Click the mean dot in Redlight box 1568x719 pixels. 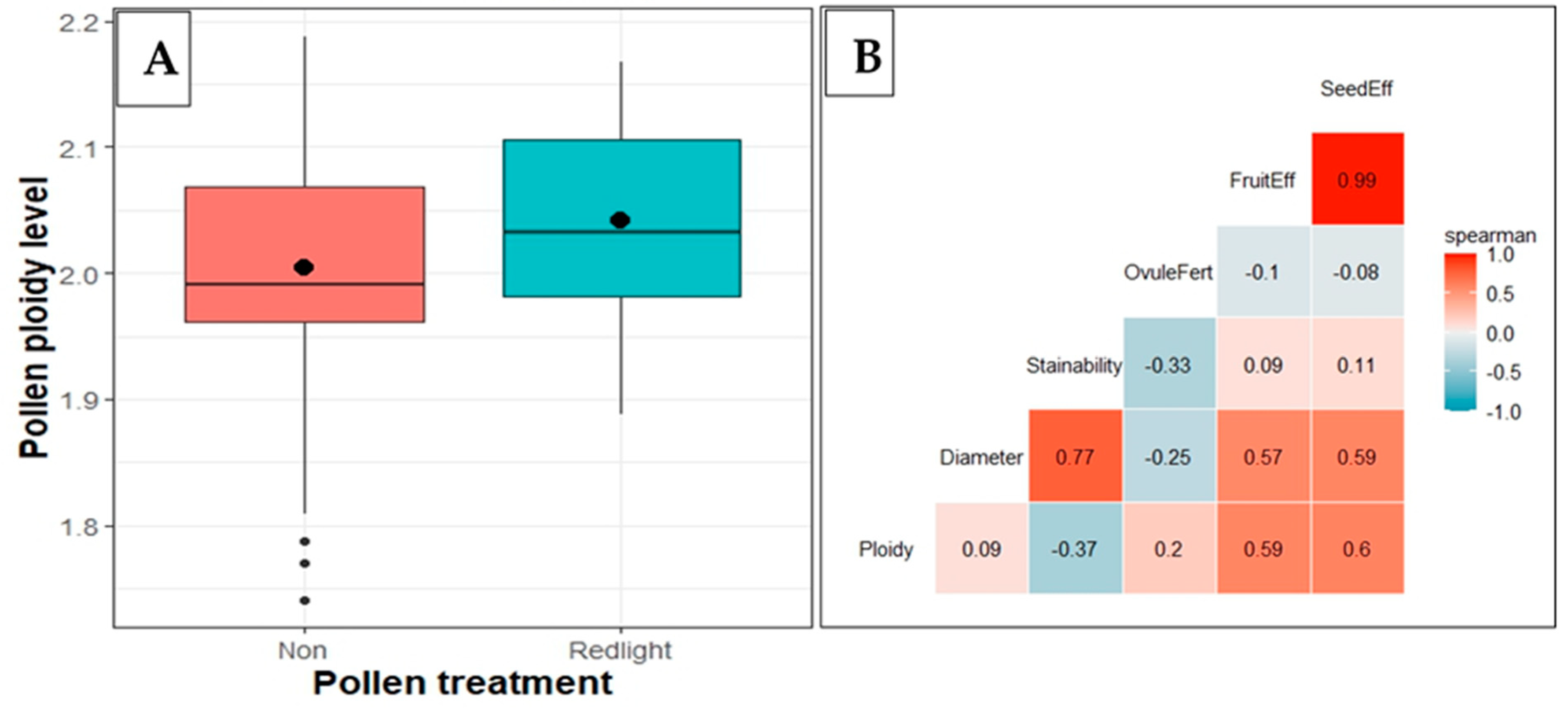pos(620,221)
